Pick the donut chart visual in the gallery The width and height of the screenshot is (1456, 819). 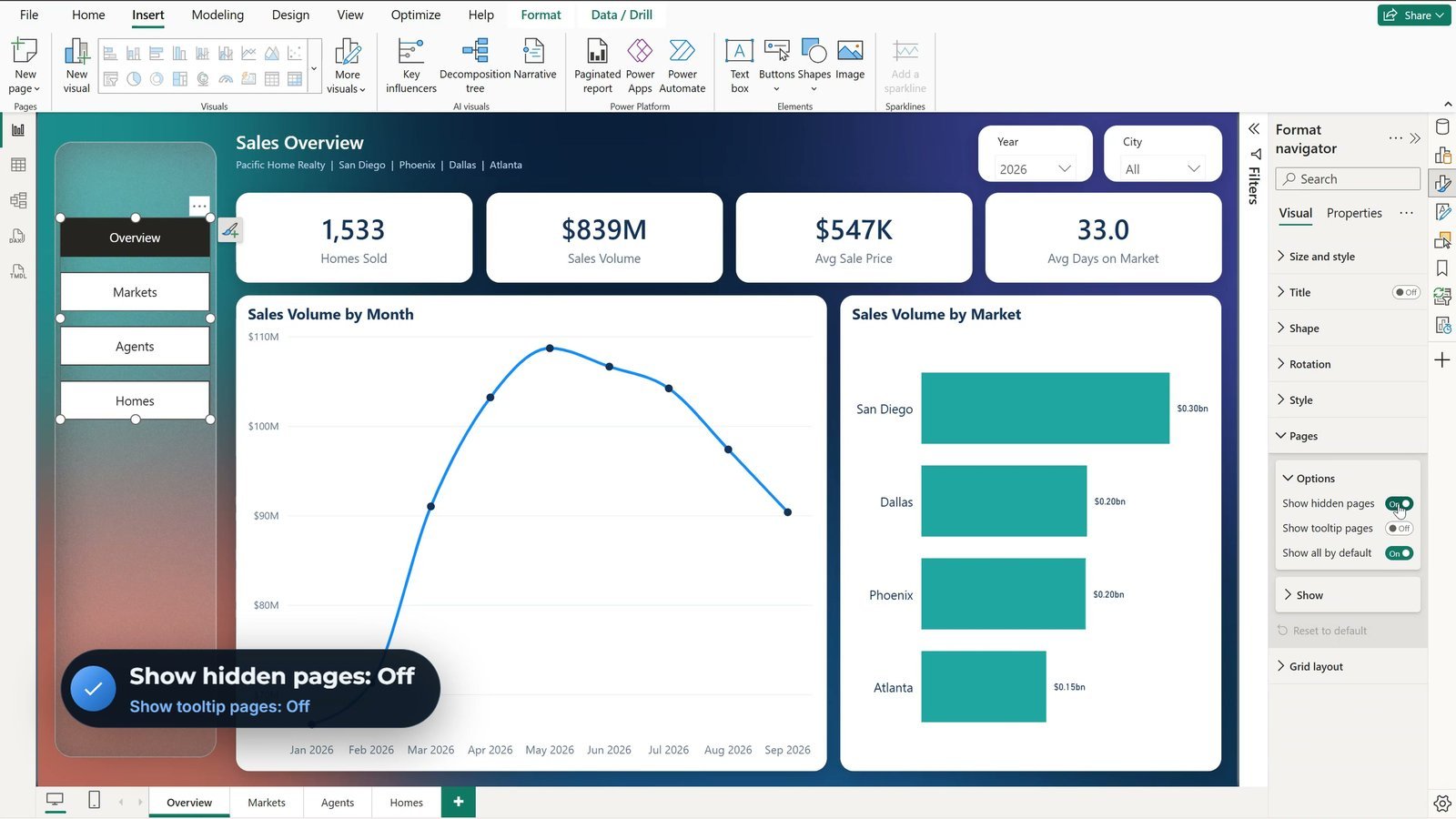click(x=157, y=79)
